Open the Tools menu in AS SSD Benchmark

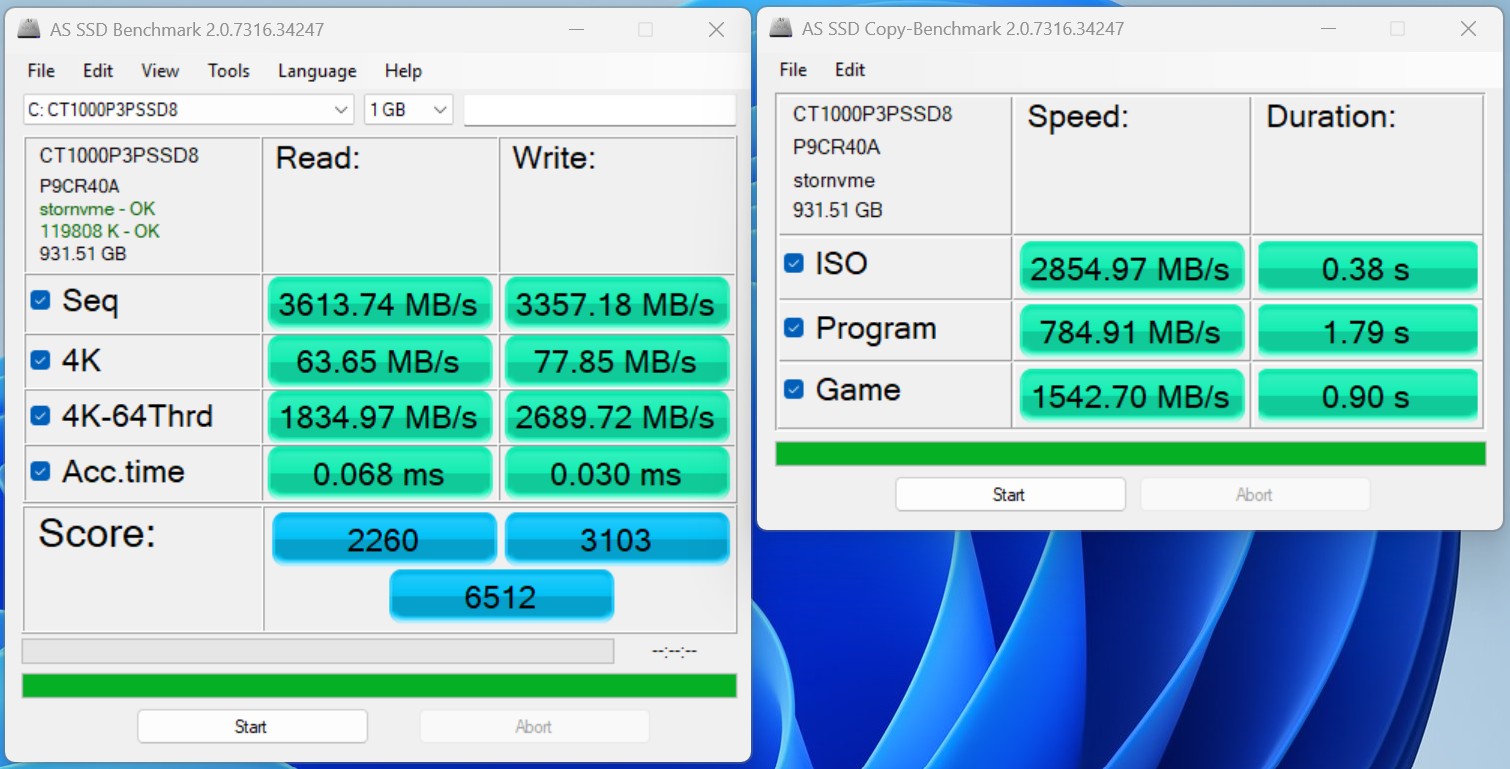click(x=228, y=71)
